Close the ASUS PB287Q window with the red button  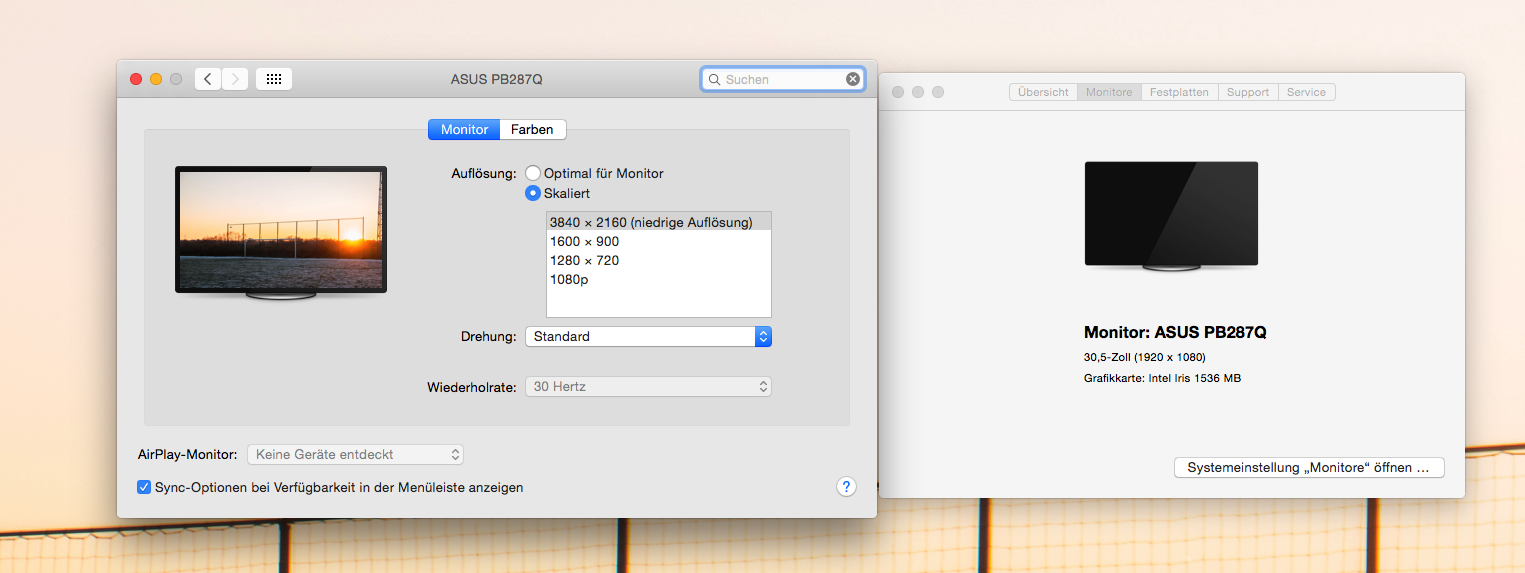pos(136,79)
